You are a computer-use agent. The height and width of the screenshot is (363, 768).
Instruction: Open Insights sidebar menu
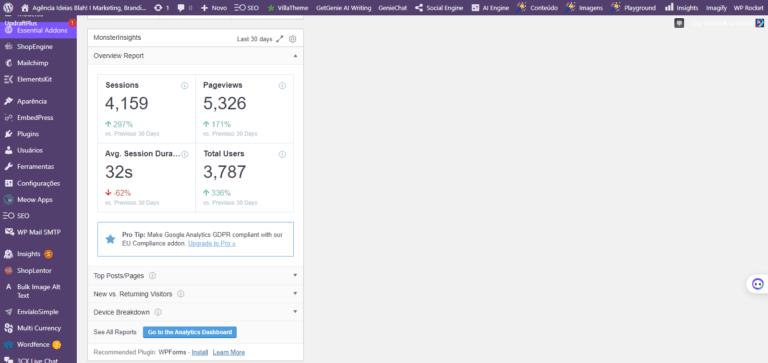pyautogui.click(x=38, y=254)
